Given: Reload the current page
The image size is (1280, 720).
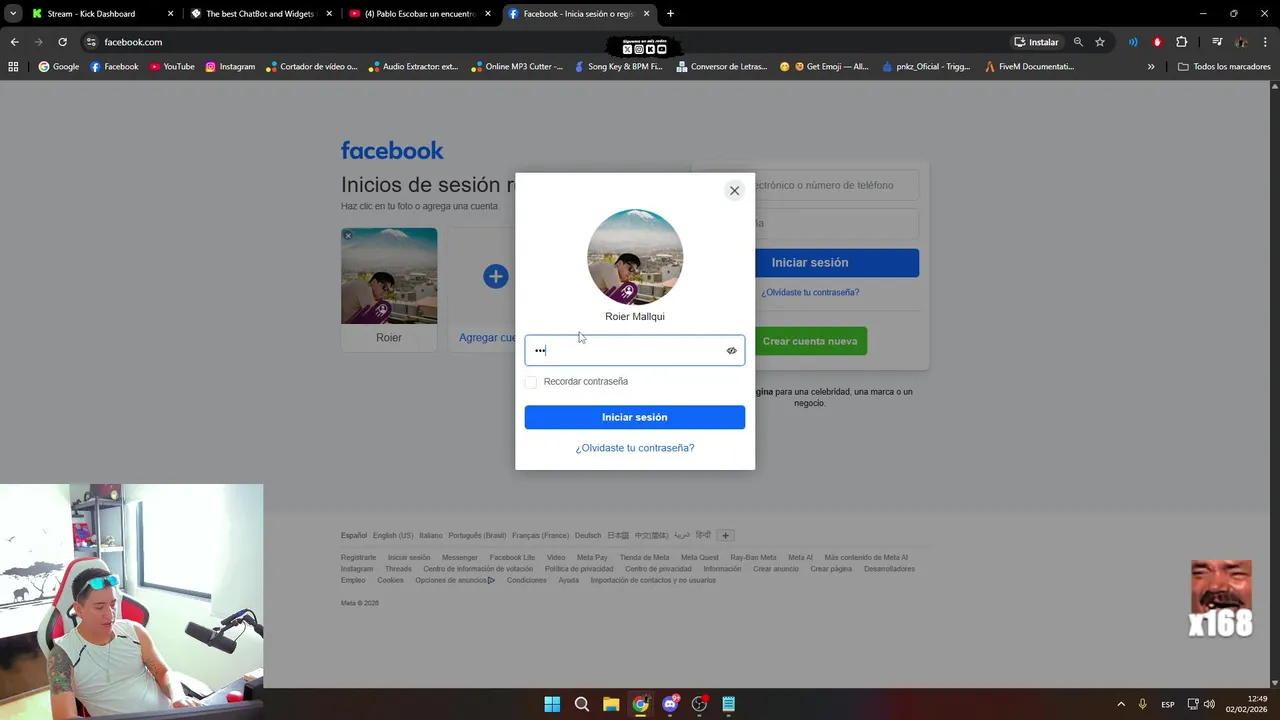Looking at the screenshot, I should pos(62,42).
